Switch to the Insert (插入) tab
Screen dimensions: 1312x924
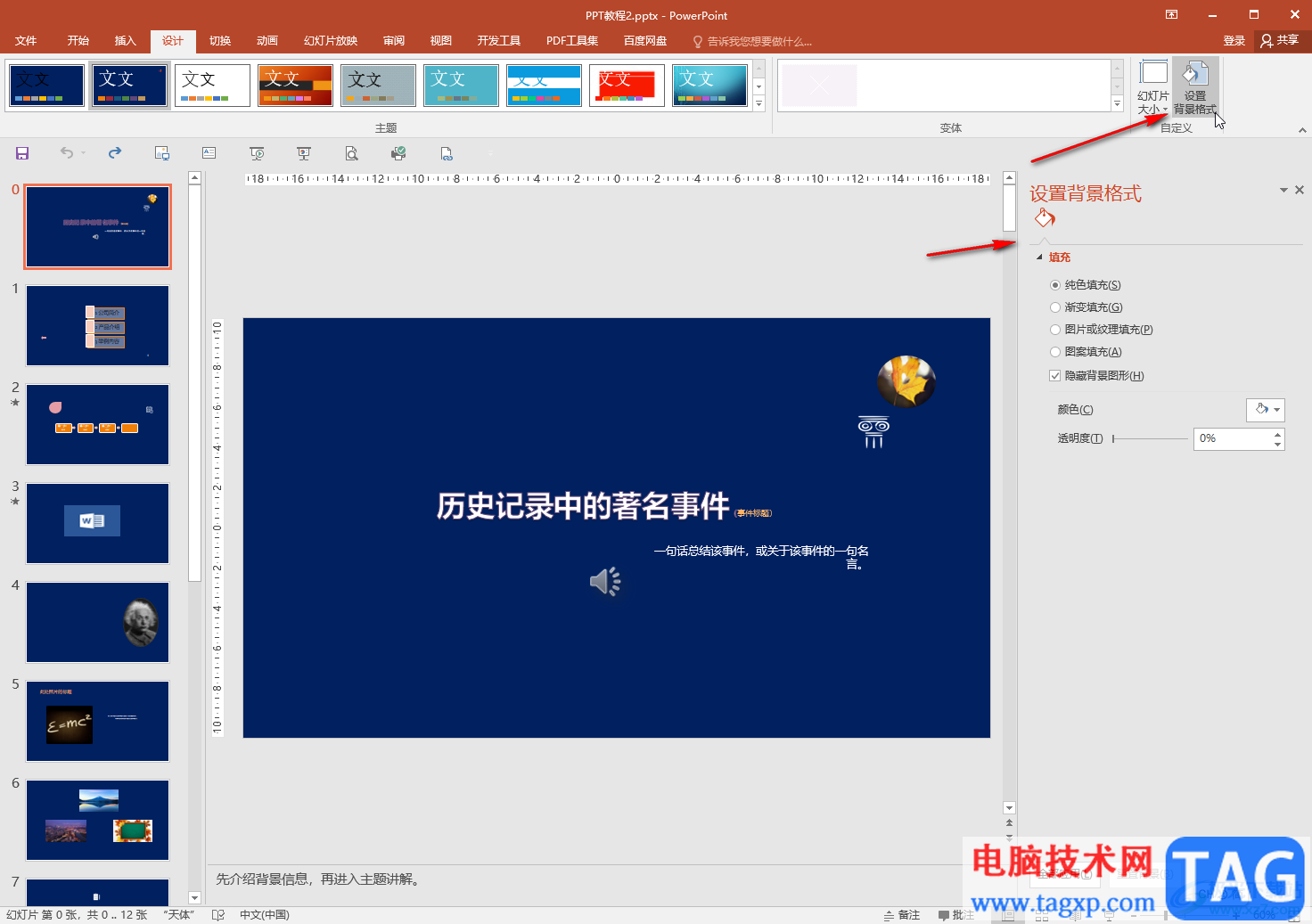tap(126, 41)
